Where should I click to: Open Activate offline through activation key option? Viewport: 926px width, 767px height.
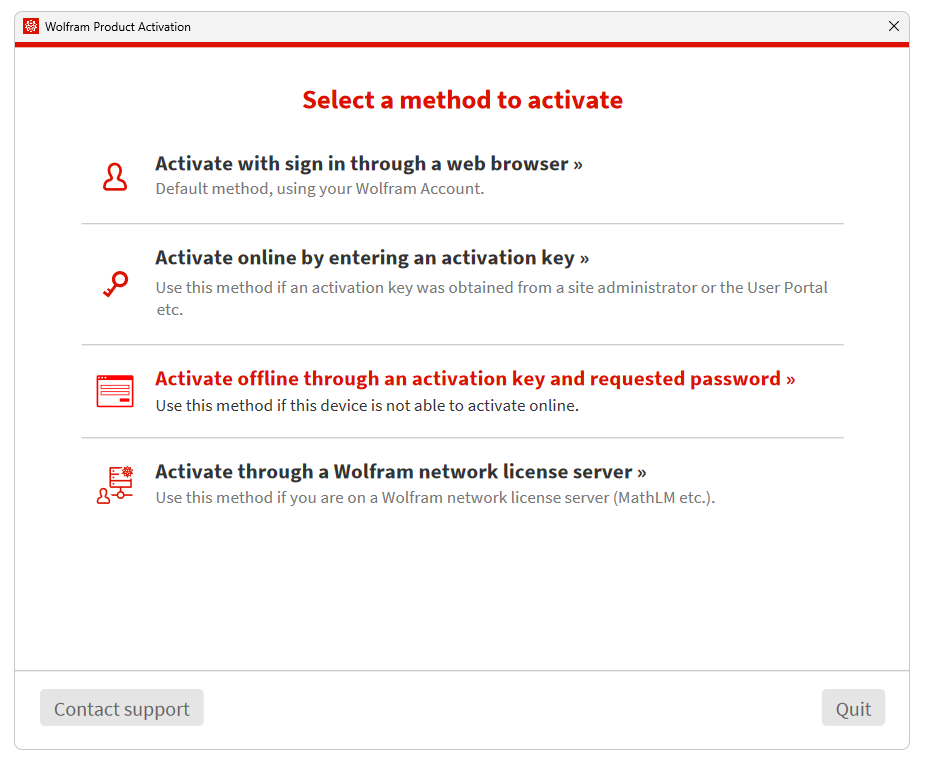pos(475,378)
